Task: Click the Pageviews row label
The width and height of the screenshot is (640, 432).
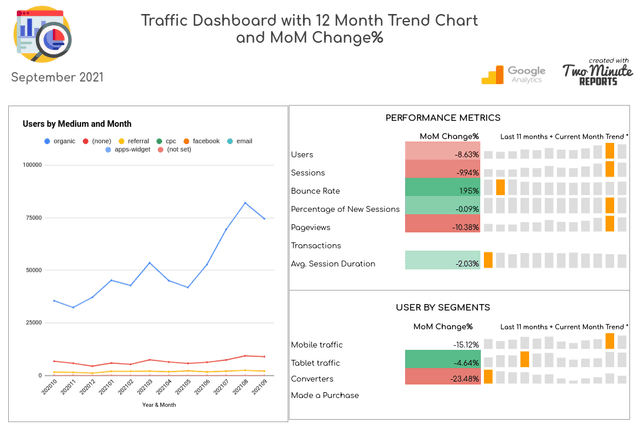Action: coord(310,227)
